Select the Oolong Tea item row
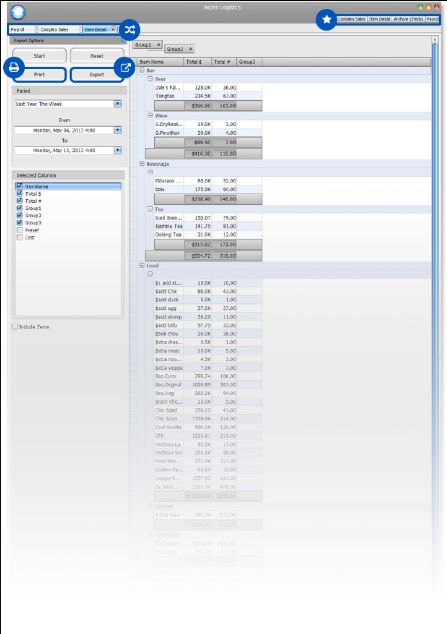This screenshot has height=634, width=447. (x=208, y=235)
